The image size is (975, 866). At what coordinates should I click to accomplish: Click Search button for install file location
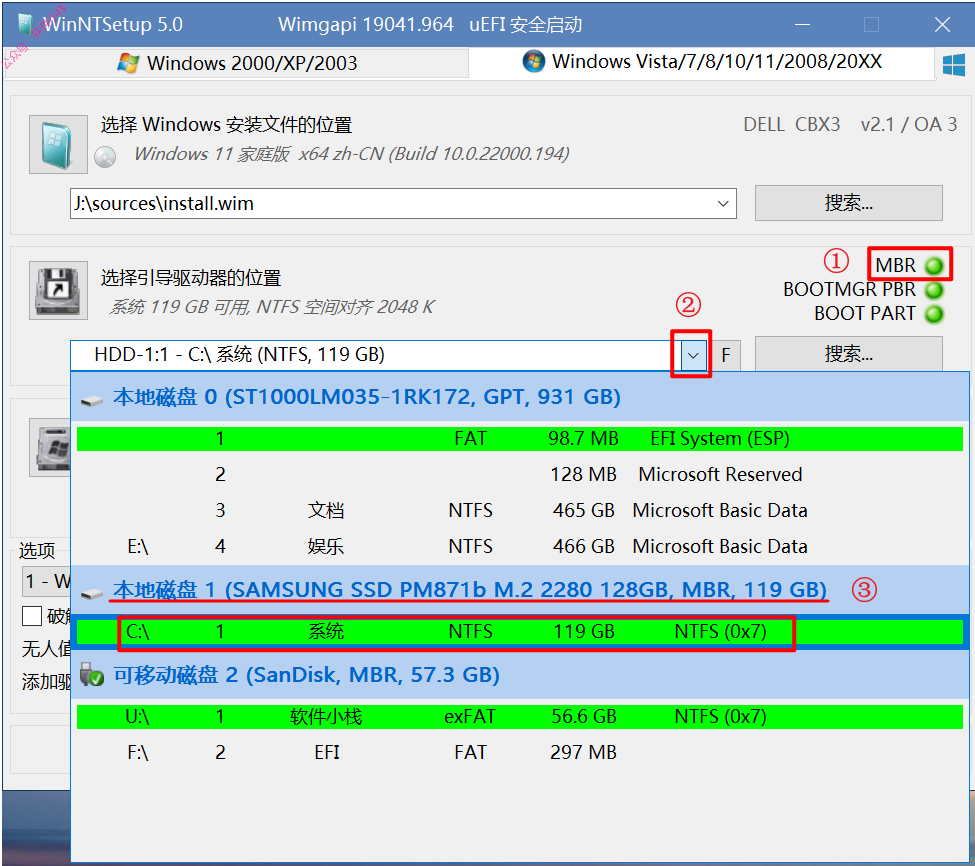pyautogui.click(x=848, y=203)
